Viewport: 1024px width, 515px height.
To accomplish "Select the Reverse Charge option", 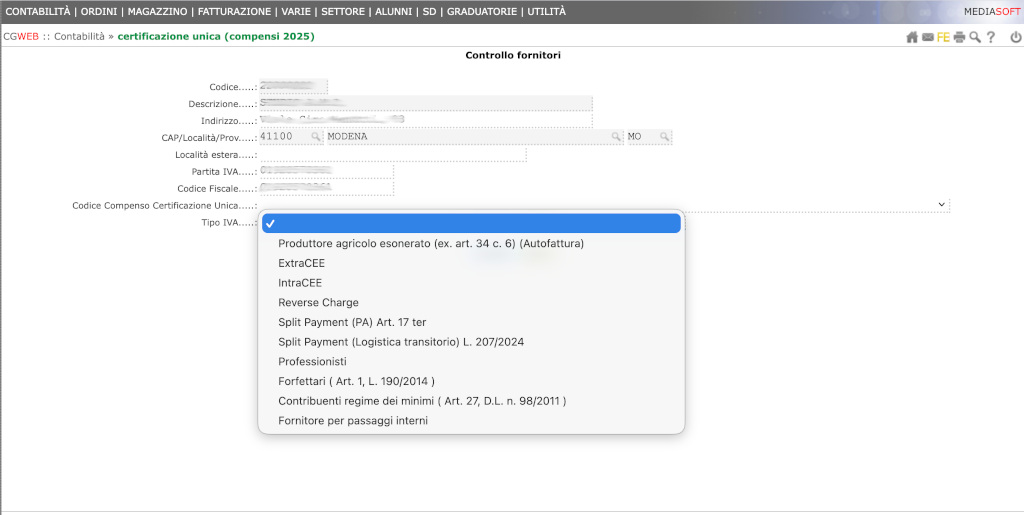I will [x=318, y=303].
